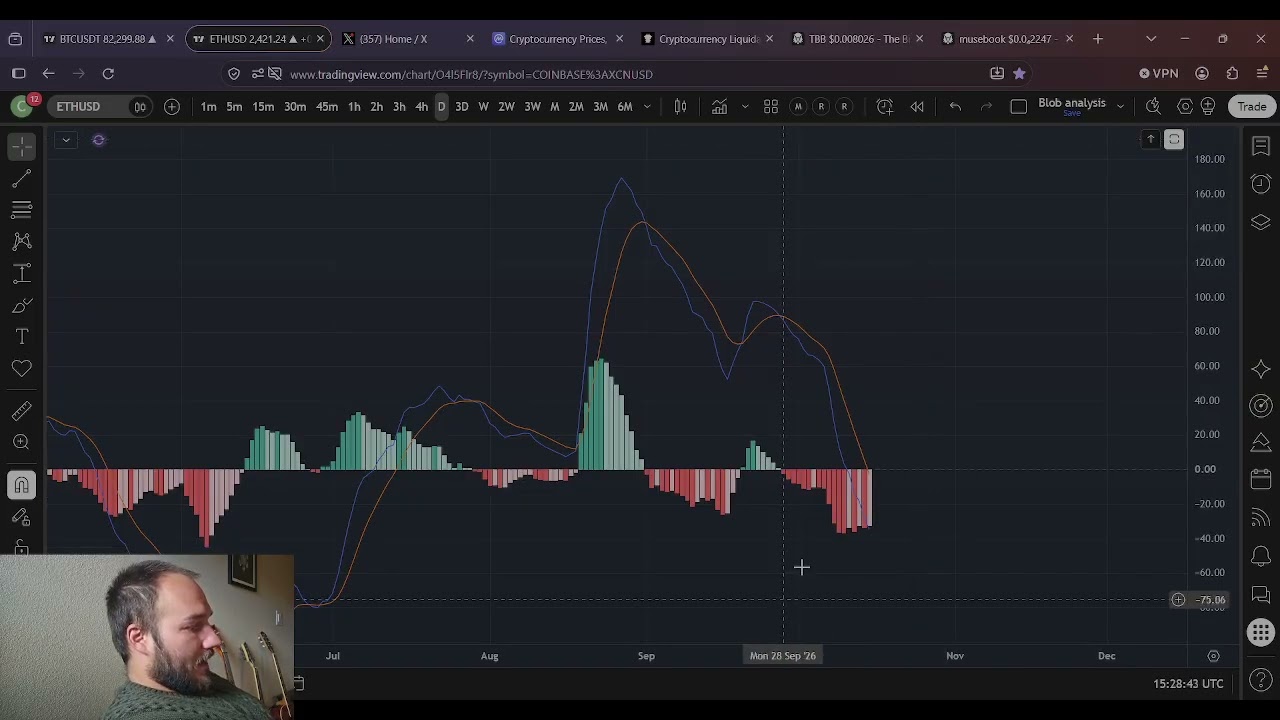Open the heart icons and emoji tool

[21, 369]
